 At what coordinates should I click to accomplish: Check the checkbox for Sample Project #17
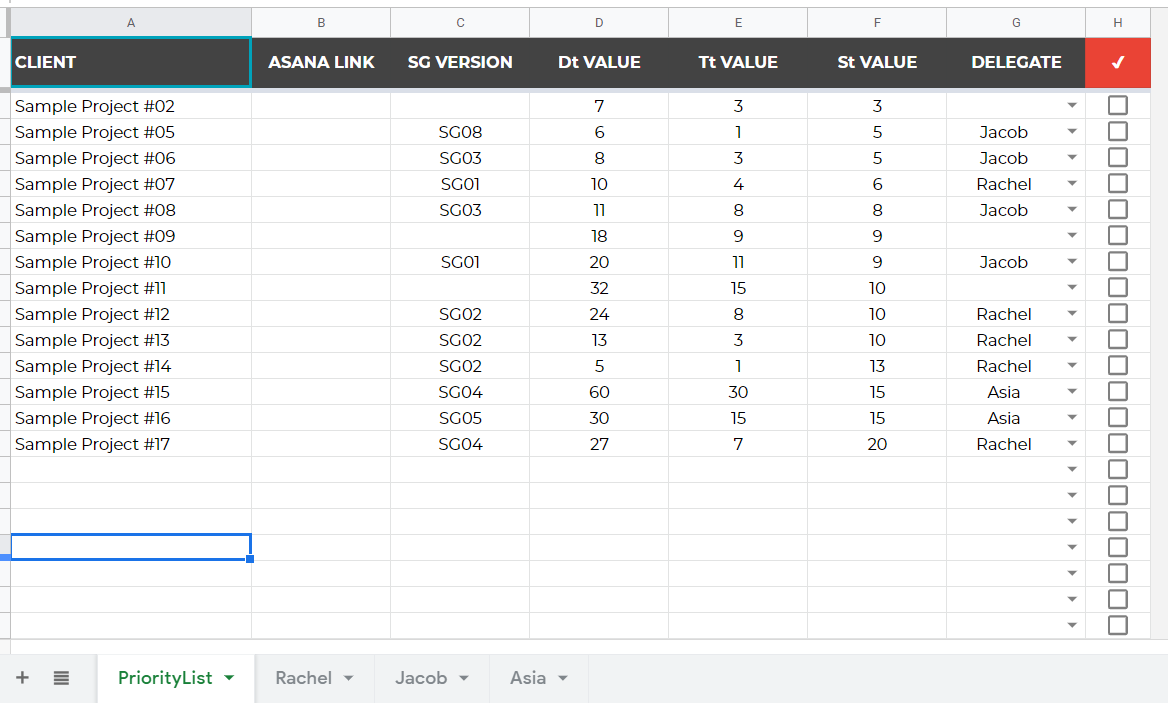click(1117, 443)
